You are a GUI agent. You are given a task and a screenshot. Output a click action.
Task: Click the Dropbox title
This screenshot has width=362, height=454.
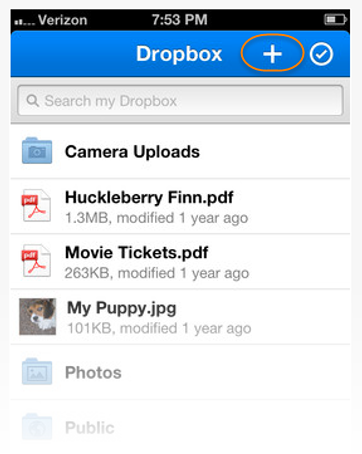[x=179, y=54]
